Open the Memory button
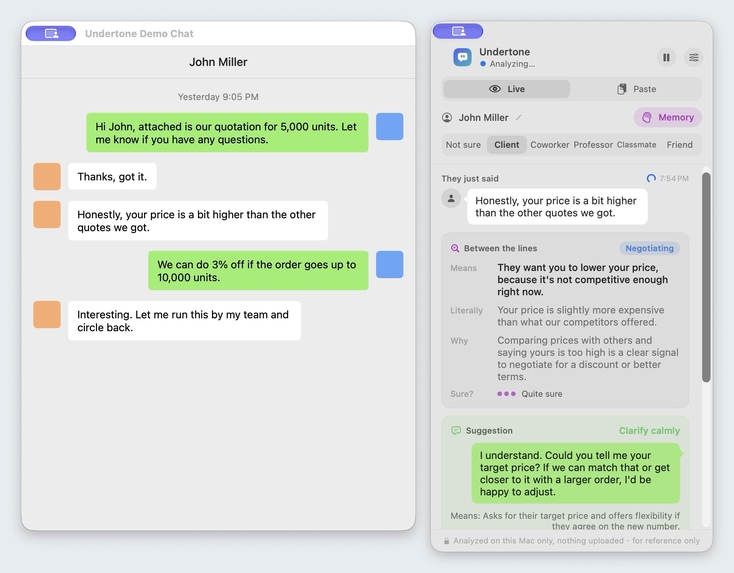 (x=668, y=118)
